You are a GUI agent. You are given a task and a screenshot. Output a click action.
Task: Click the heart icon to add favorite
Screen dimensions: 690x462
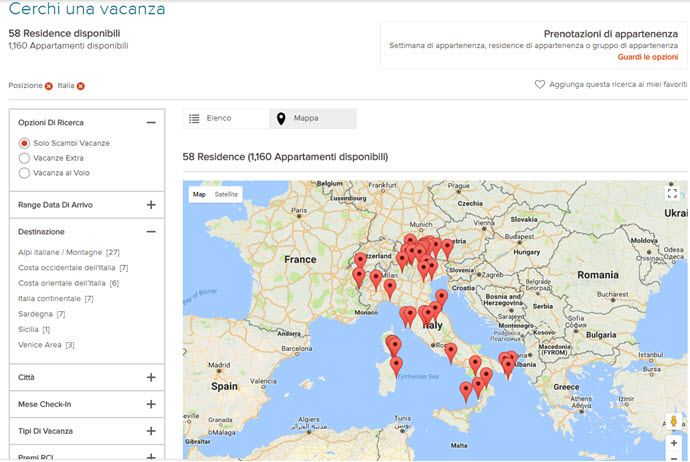click(540, 85)
